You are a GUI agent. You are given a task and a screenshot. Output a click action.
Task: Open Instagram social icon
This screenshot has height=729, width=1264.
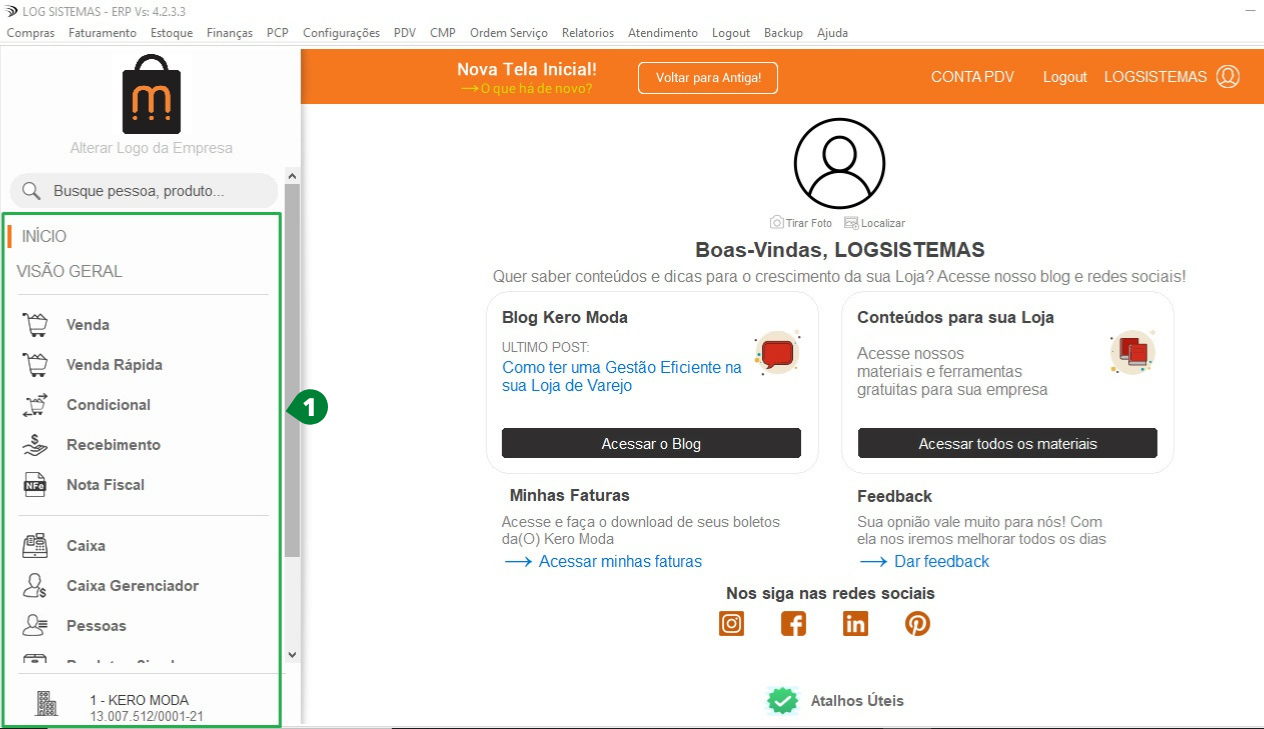click(732, 624)
